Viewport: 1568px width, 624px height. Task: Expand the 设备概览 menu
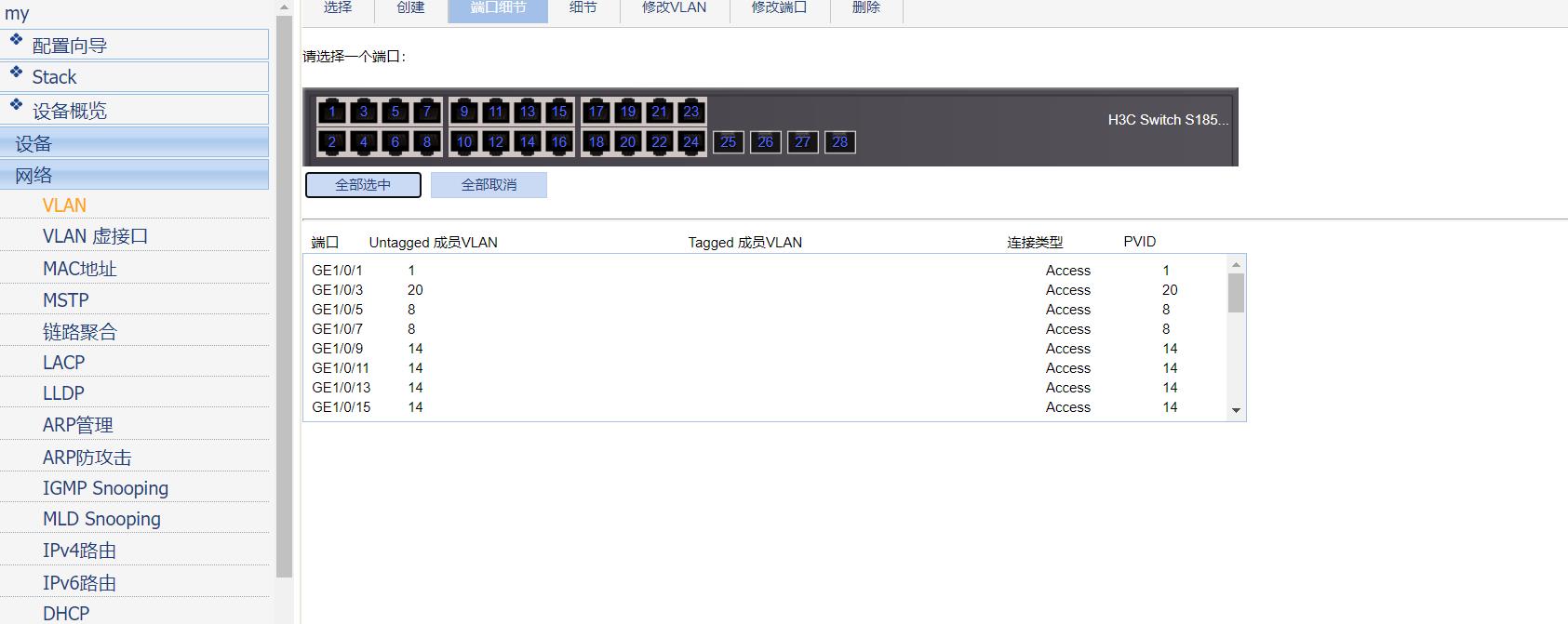[x=135, y=110]
